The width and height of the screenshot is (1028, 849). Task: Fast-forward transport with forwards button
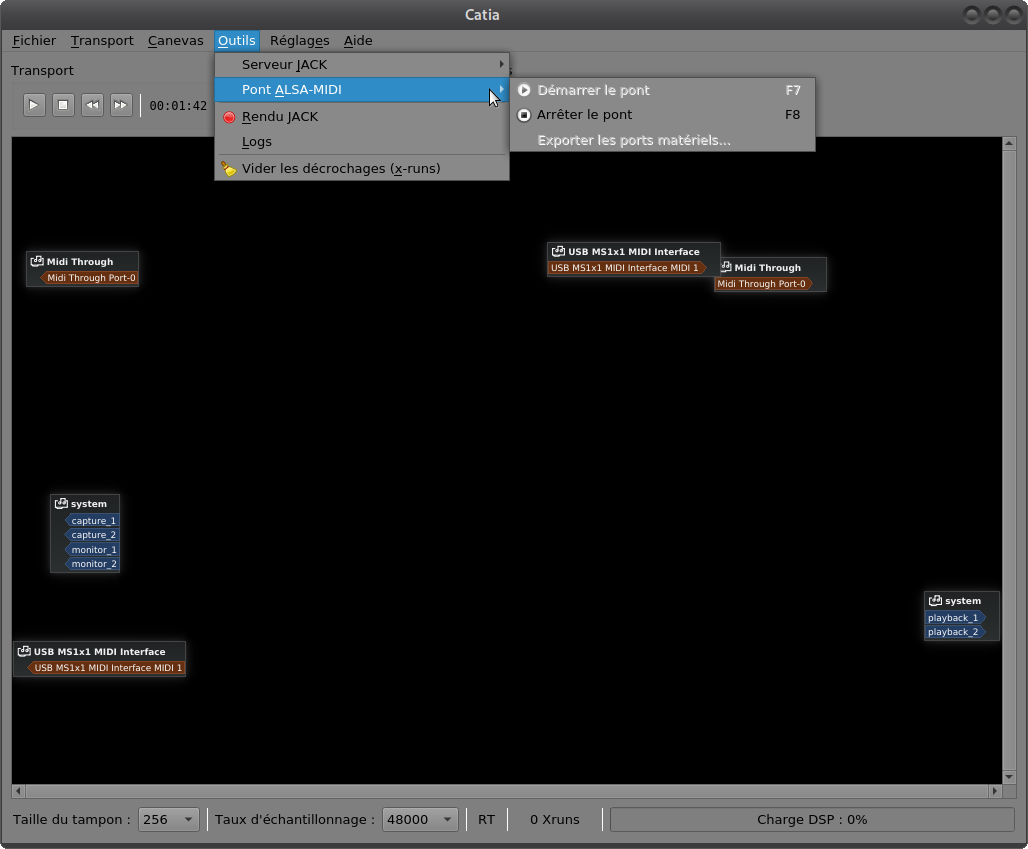tap(121, 105)
